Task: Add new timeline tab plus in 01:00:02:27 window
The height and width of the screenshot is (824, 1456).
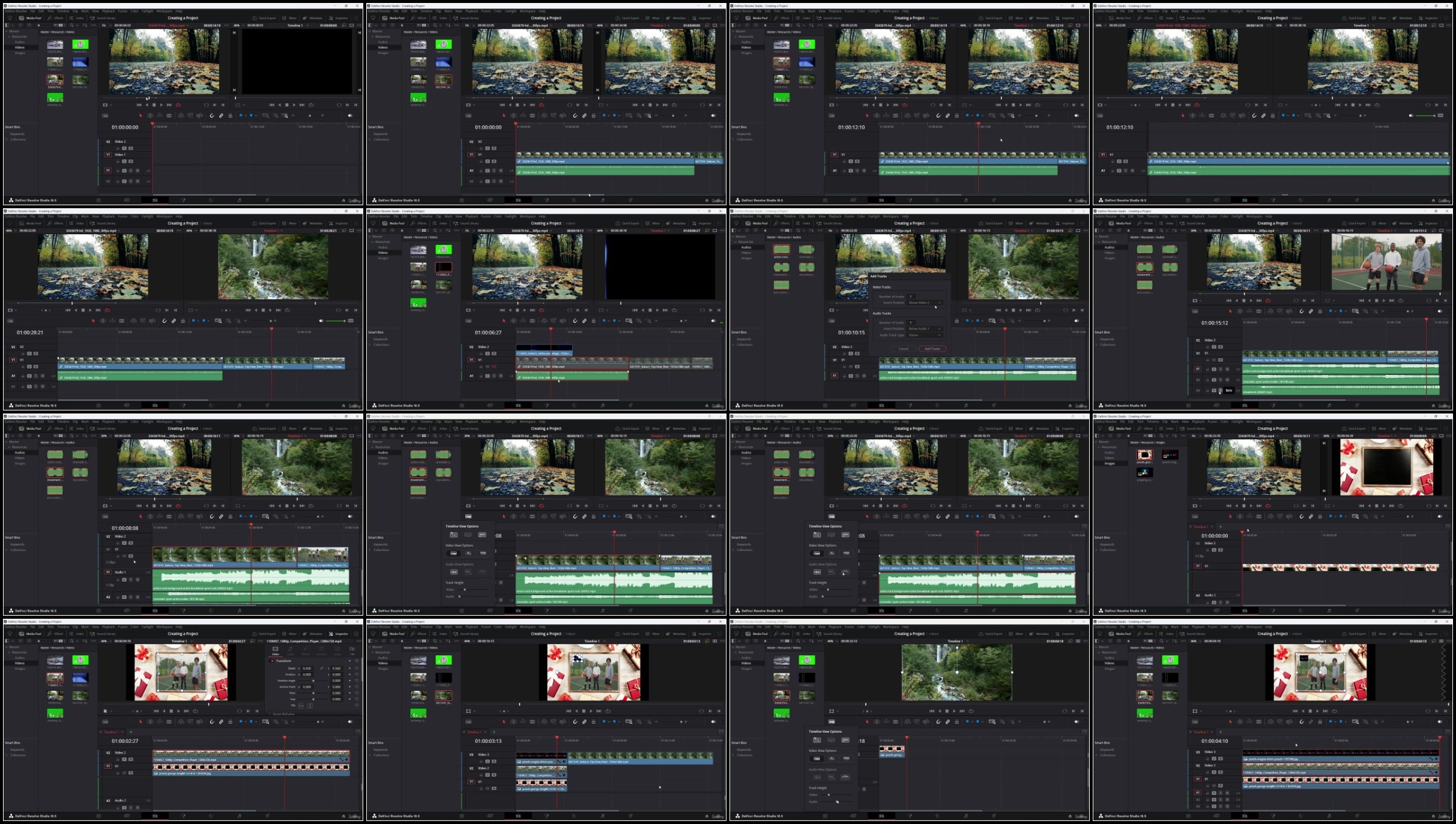Action: (x=131, y=732)
